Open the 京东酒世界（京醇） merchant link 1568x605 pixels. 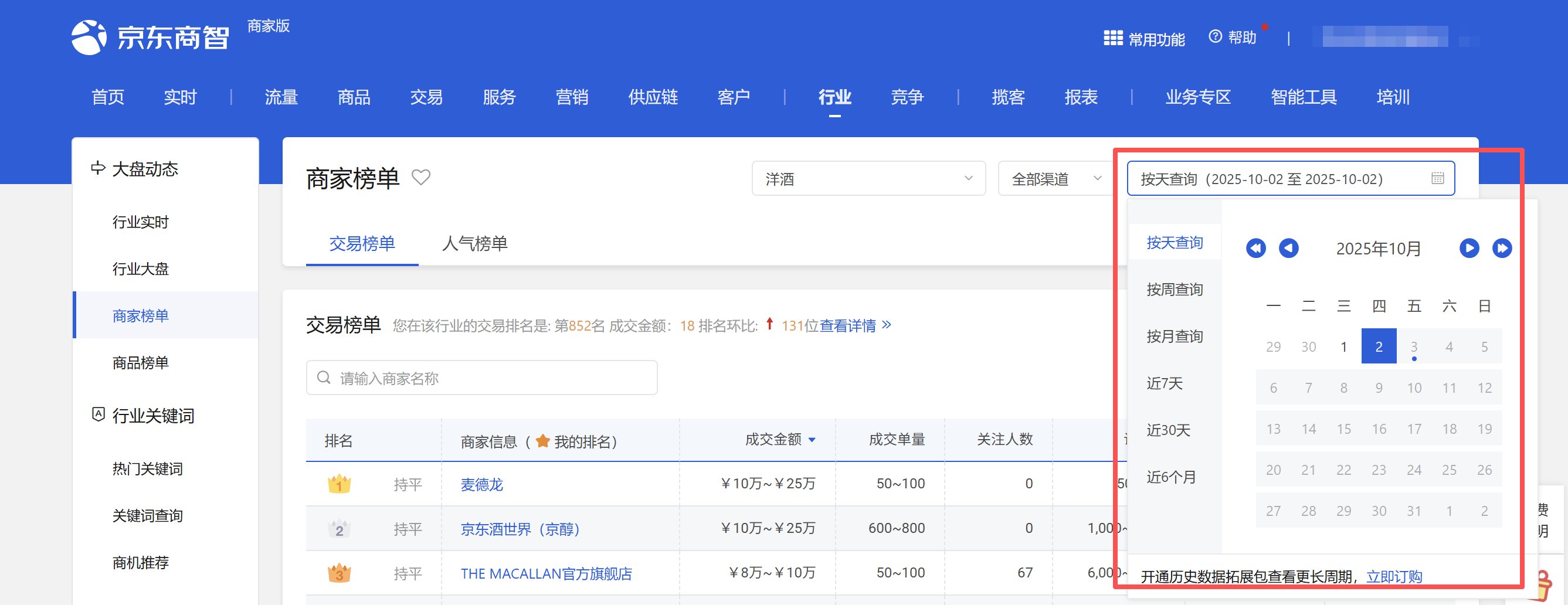click(x=521, y=529)
